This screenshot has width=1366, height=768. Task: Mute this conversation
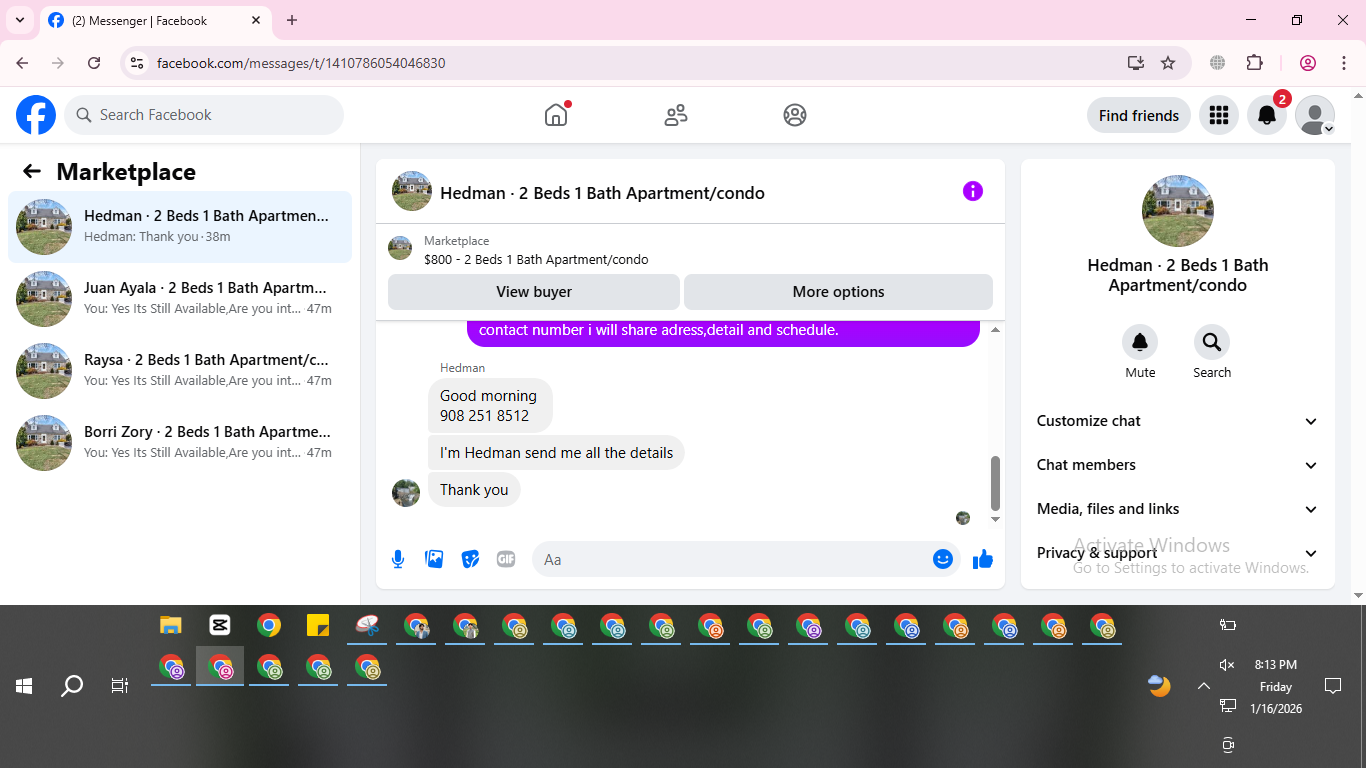1140,343
